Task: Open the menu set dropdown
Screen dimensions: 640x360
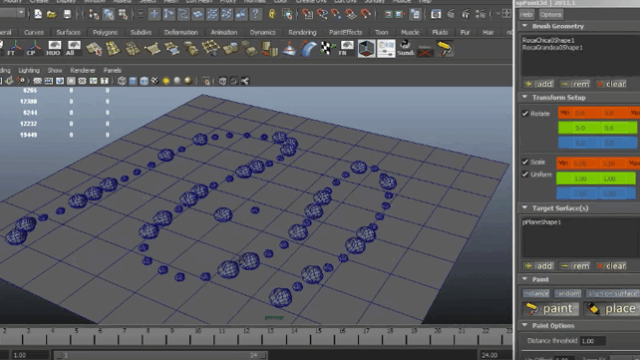Action: pyautogui.click(x=20, y=13)
